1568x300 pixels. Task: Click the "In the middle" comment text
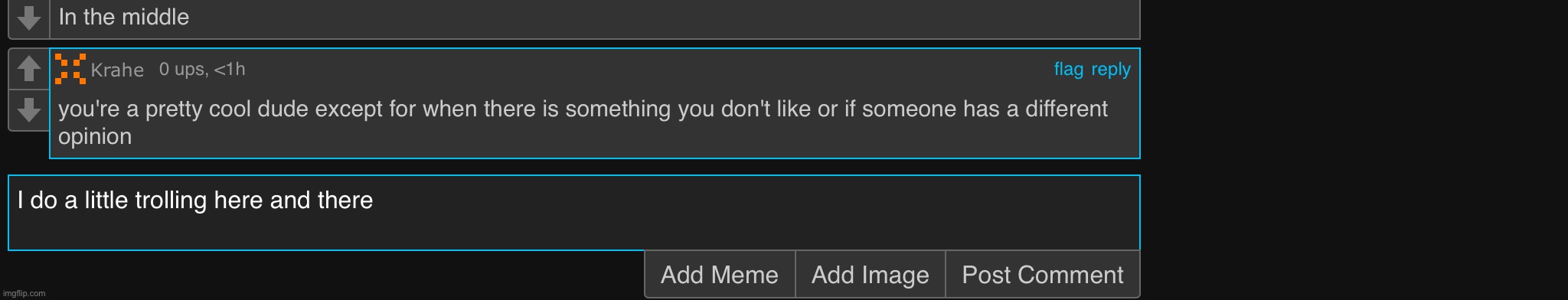[124, 17]
